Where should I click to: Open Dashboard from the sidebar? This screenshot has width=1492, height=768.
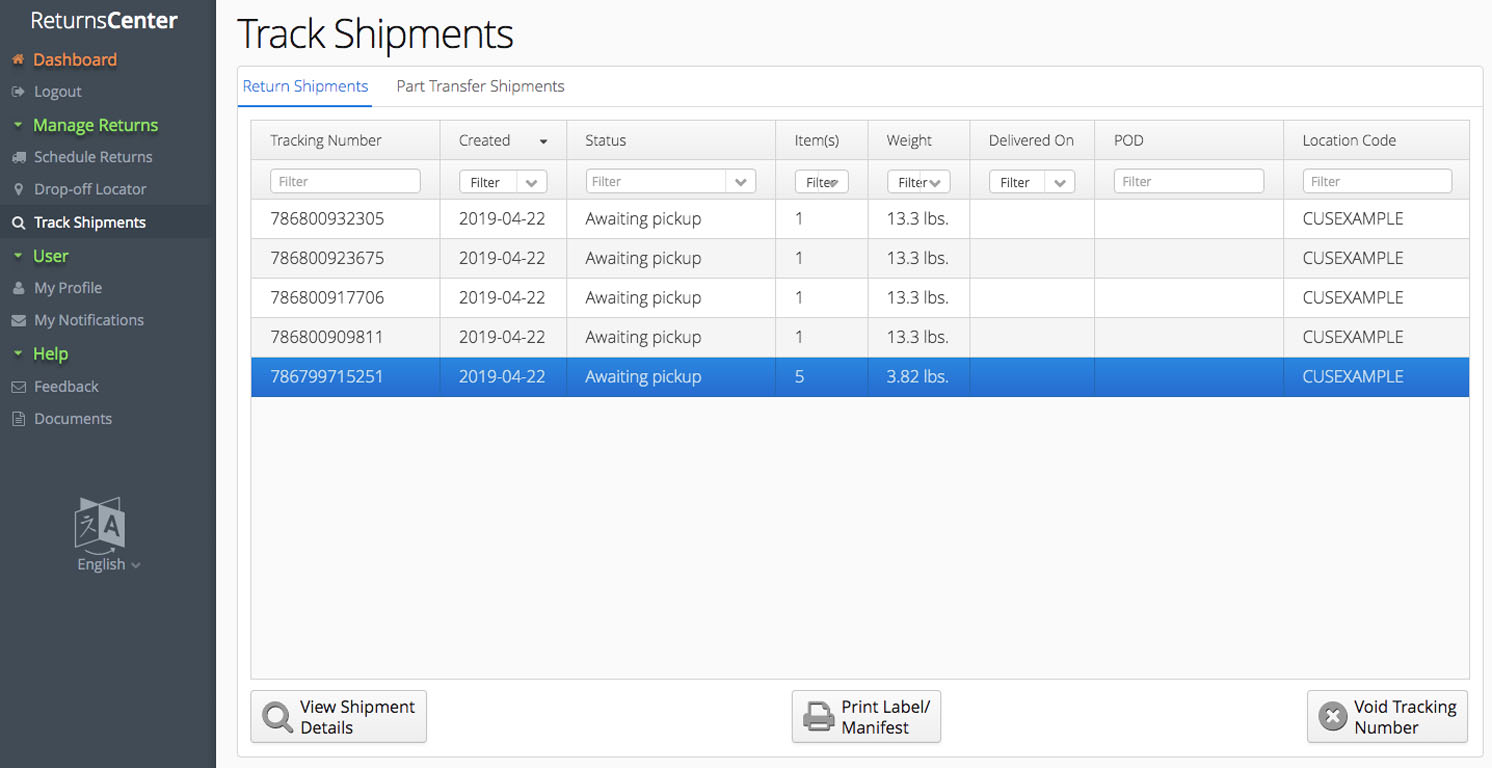coord(75,60)
